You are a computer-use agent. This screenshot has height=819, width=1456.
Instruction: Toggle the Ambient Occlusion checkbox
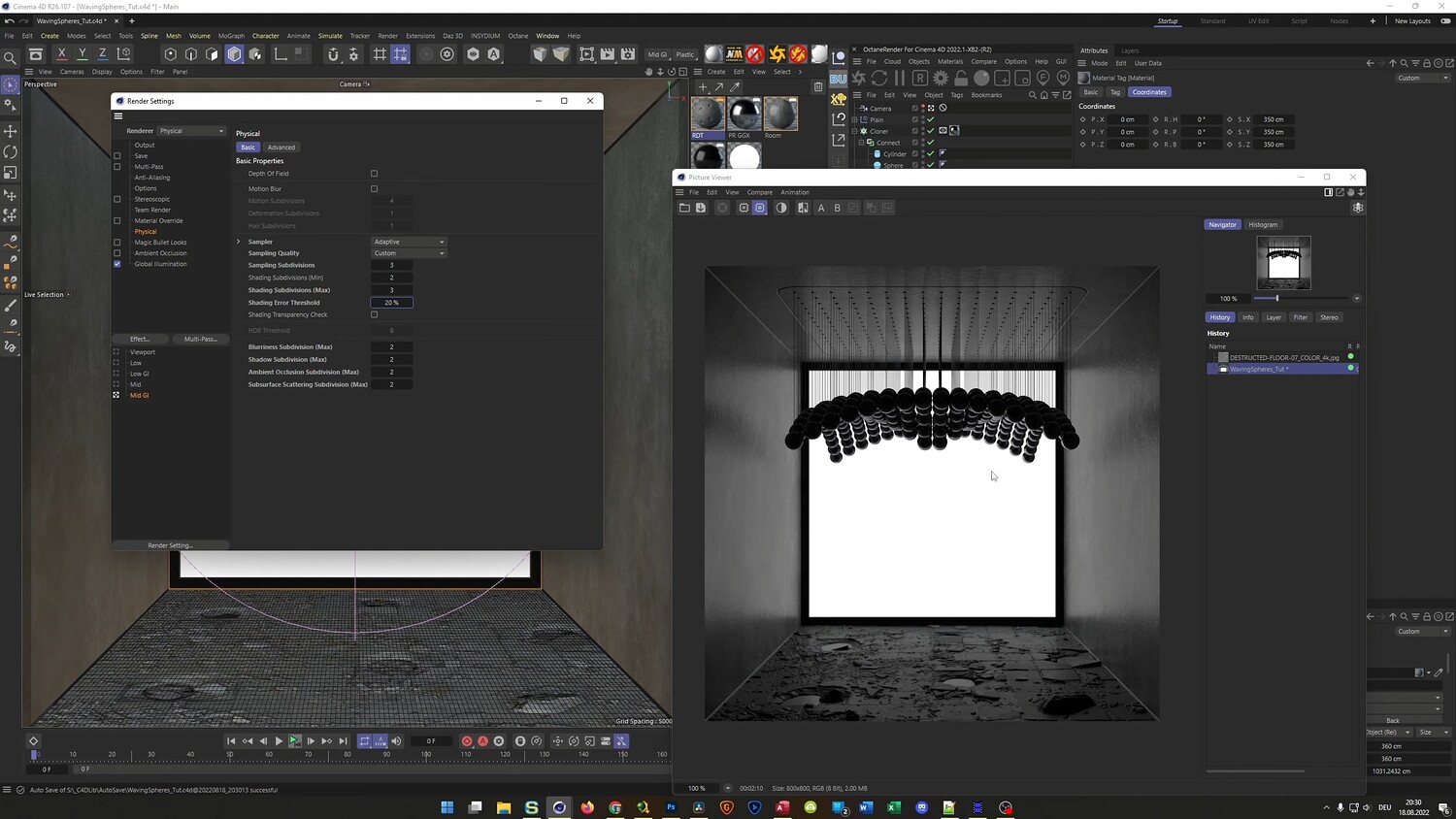(x=117, y=253)
